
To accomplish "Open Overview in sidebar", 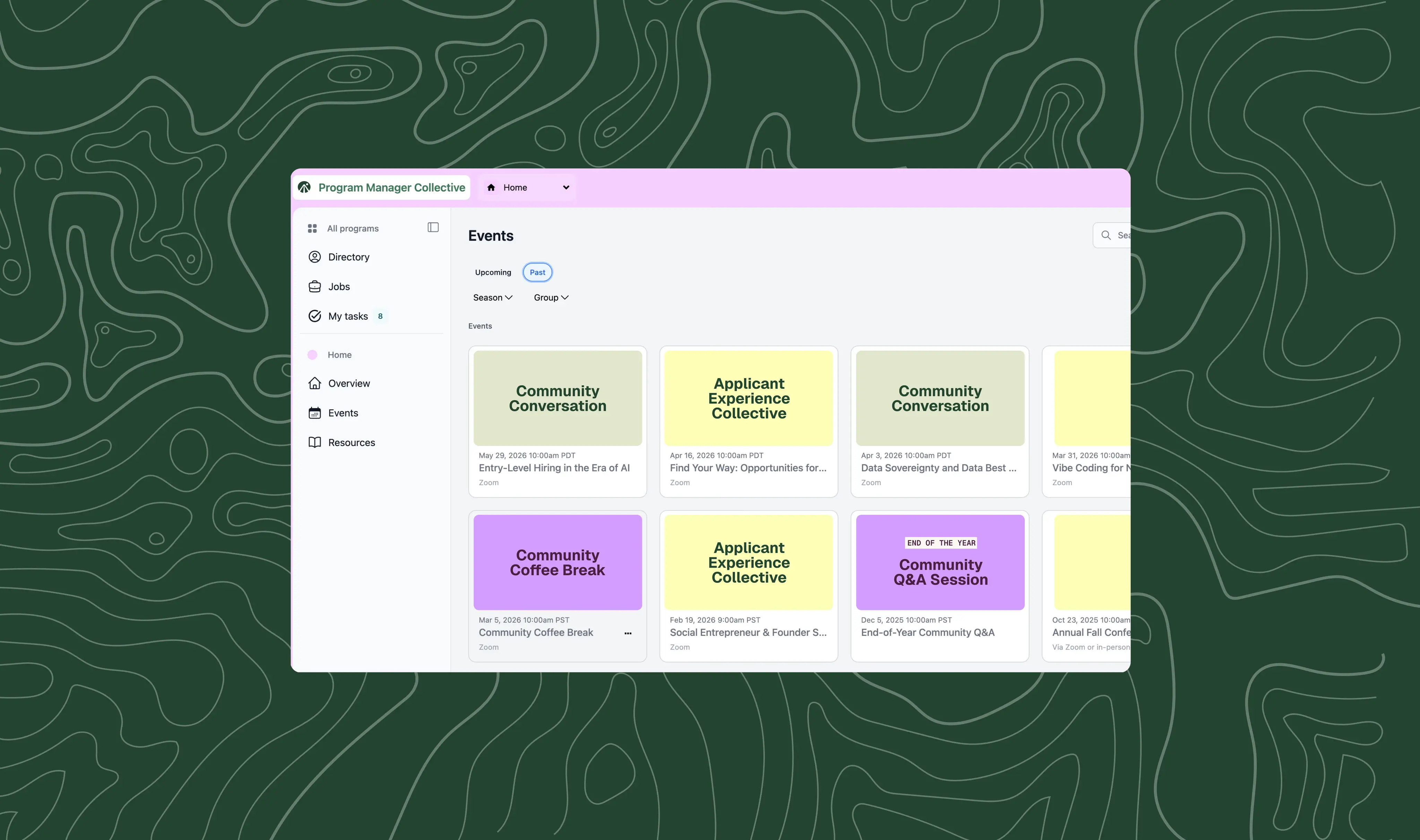I will (x=349, y=383).
